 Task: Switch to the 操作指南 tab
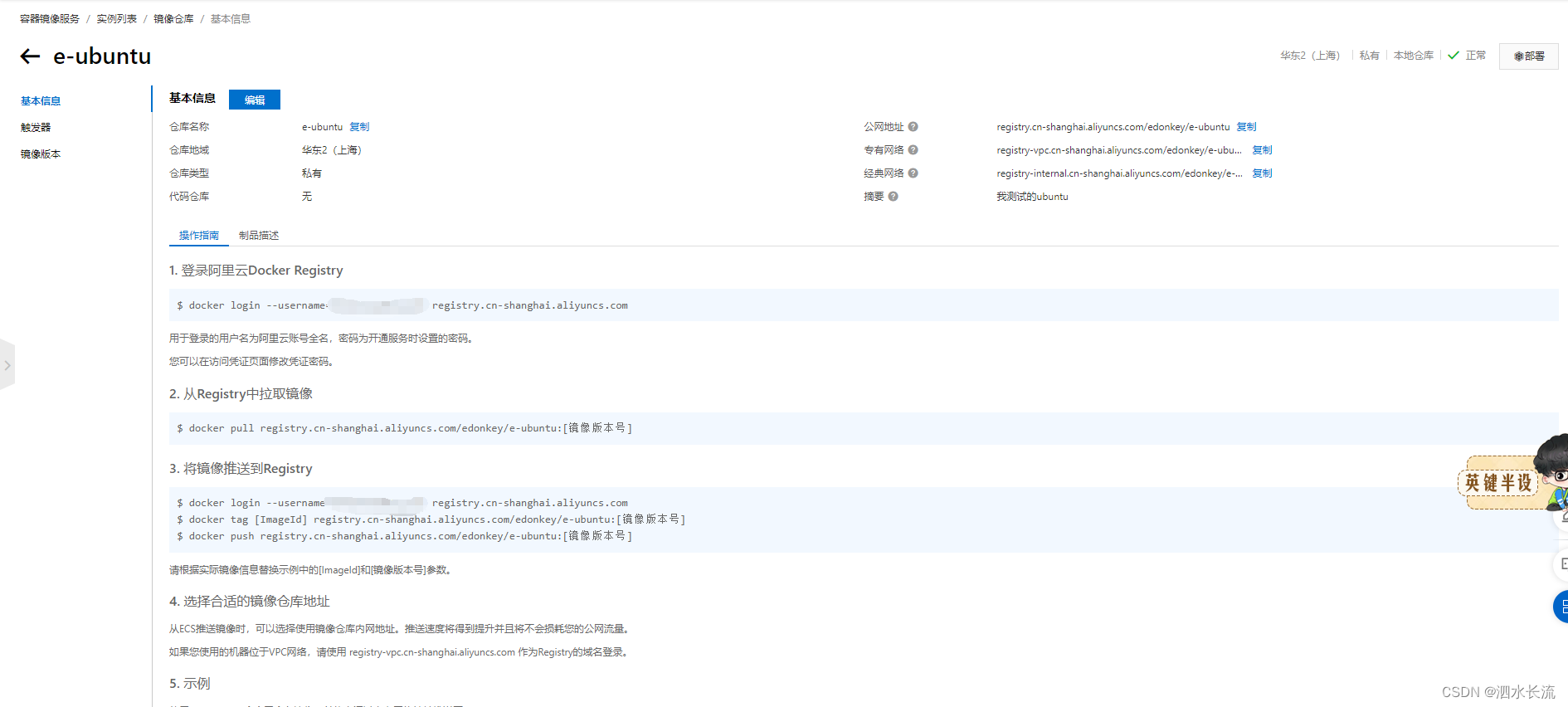(x=199, y=236)
